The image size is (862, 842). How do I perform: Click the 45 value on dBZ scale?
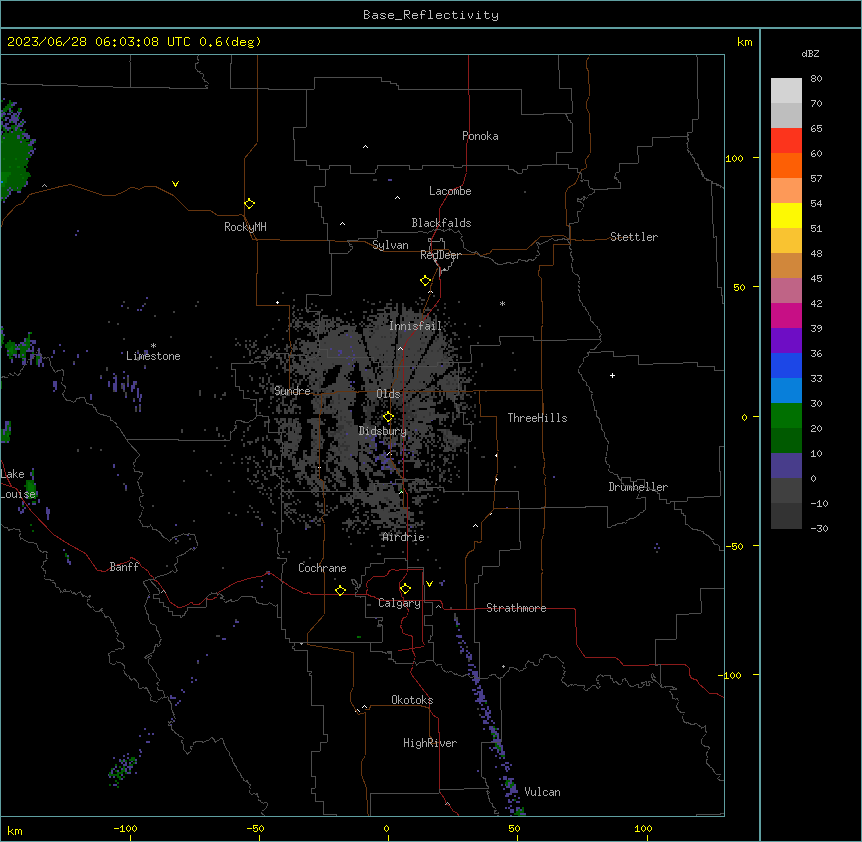[x=816, y=279]
